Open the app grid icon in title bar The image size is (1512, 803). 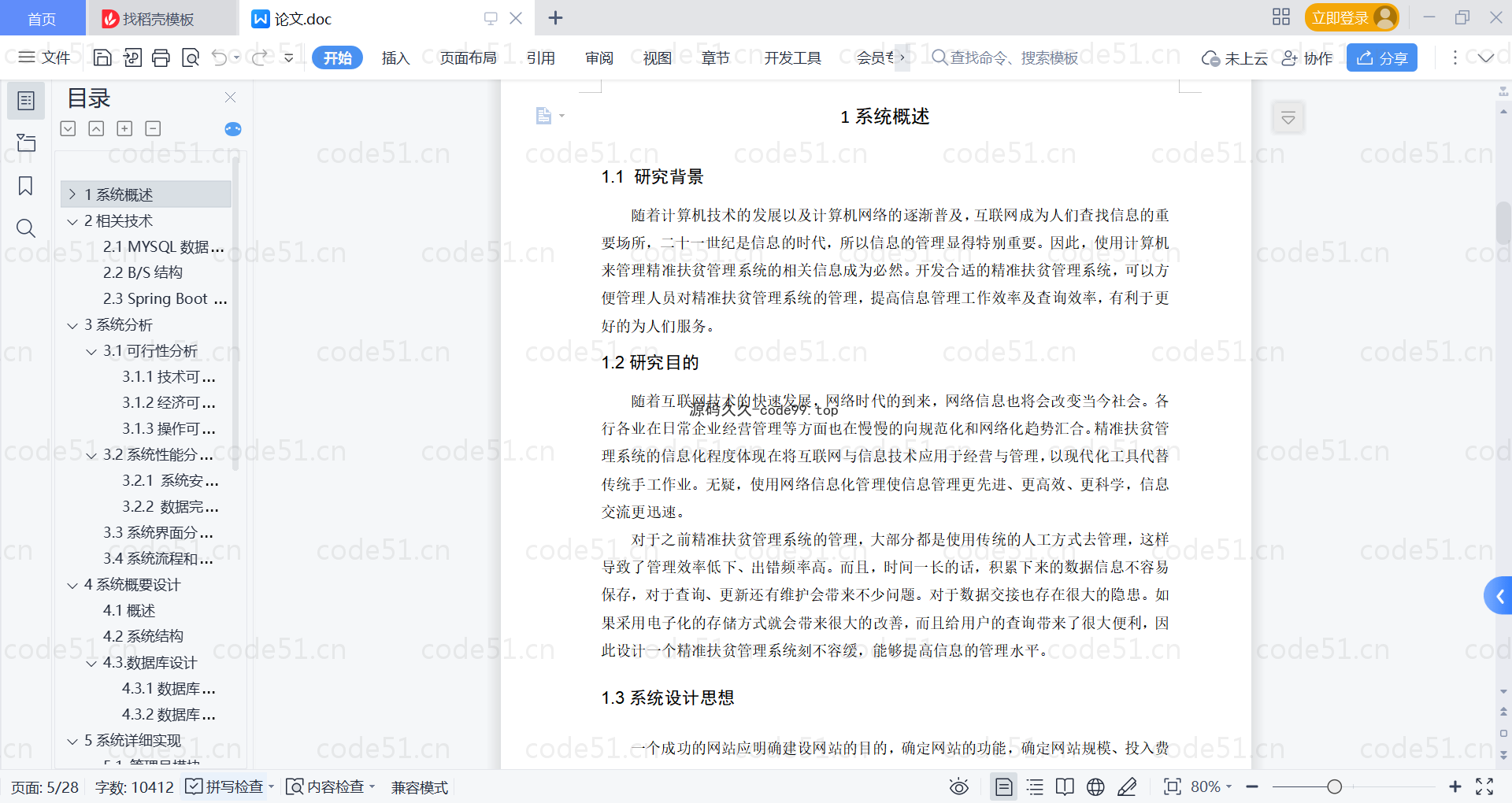1281,17
